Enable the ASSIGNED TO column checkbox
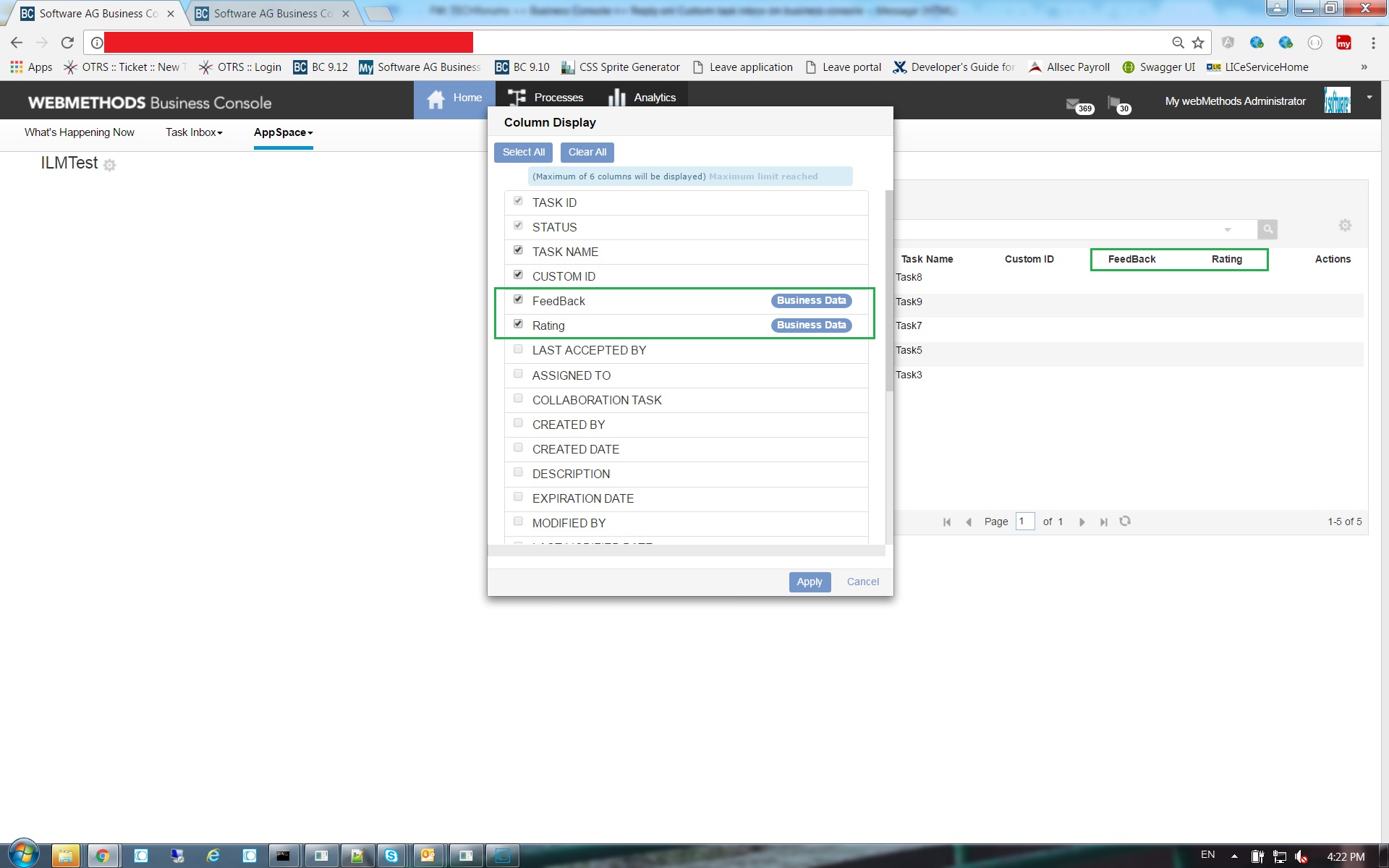This screenshot has height=868, width=1389. point(518,373)
